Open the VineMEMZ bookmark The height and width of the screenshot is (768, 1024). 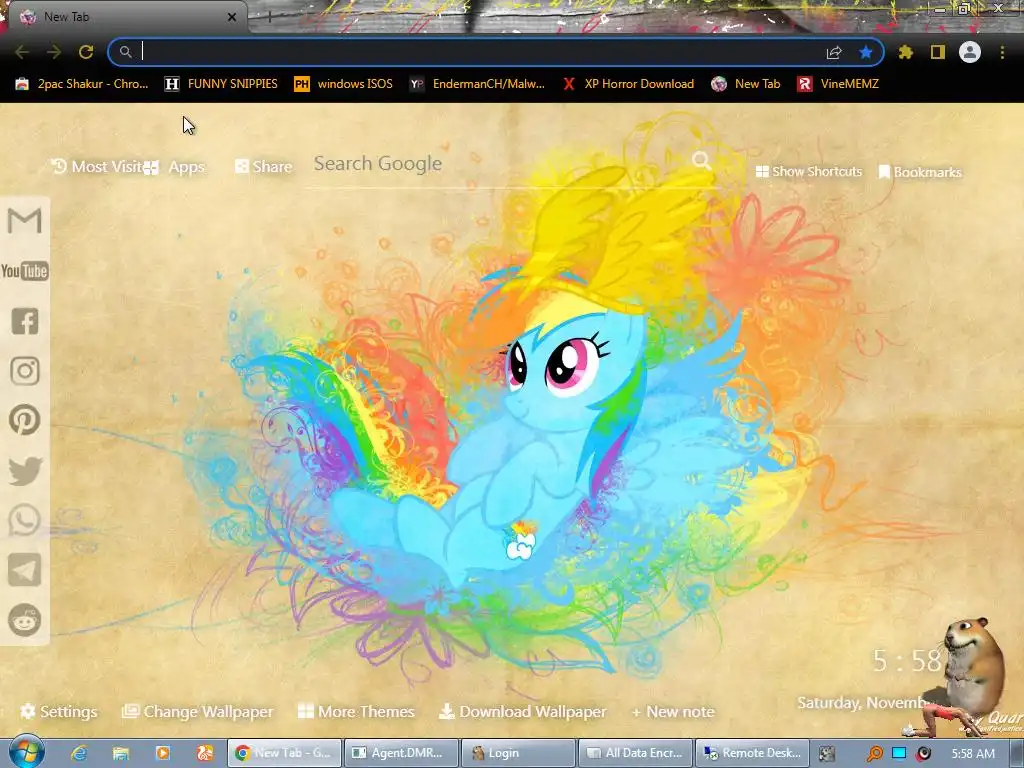838,84
